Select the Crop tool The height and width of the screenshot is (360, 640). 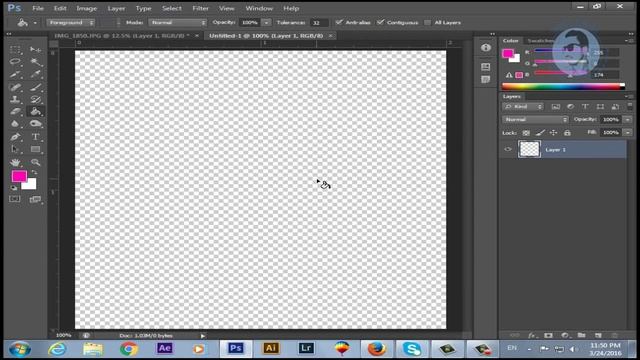[16, 75]
